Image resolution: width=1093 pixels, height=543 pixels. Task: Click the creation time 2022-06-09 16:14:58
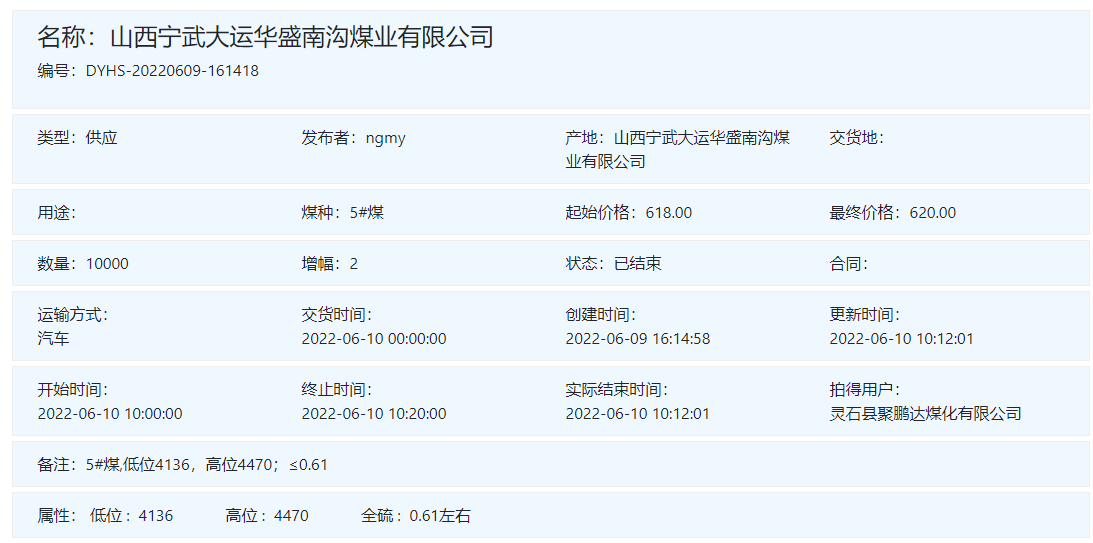click(x=637, y=339)
